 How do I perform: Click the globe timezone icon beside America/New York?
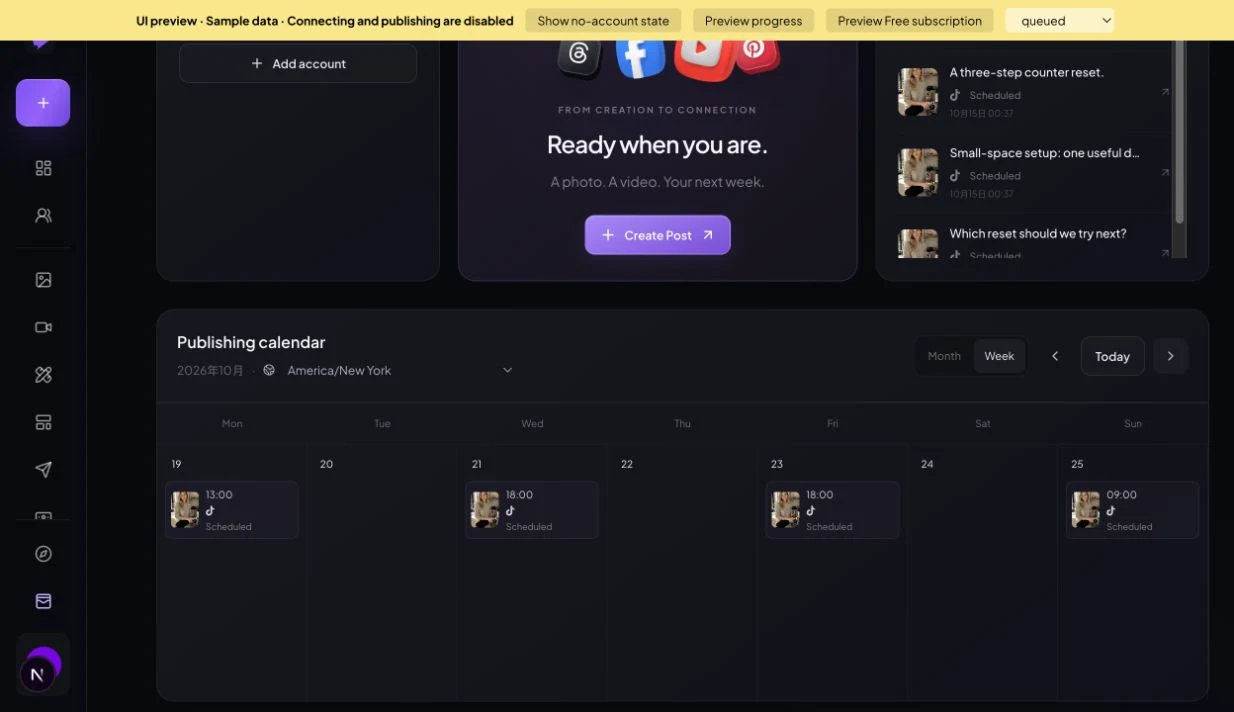click(269, 370)
